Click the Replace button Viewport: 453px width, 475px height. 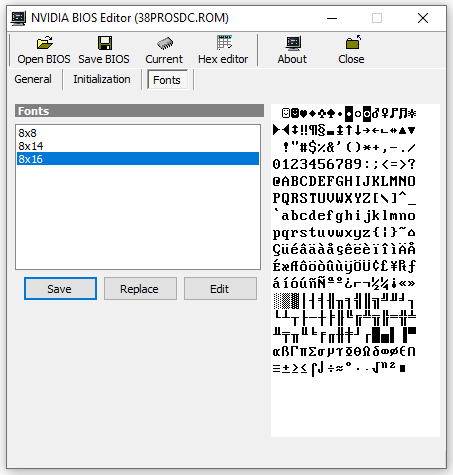[x=140, y=289]
